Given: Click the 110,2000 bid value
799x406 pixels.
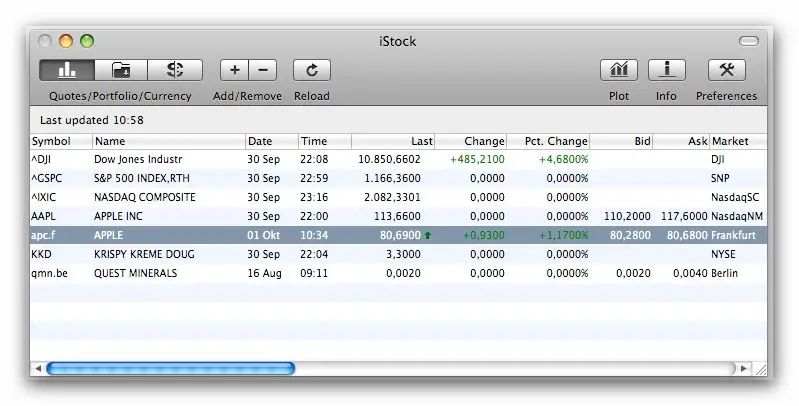Looking at the screenshot, I should [627, 216].
